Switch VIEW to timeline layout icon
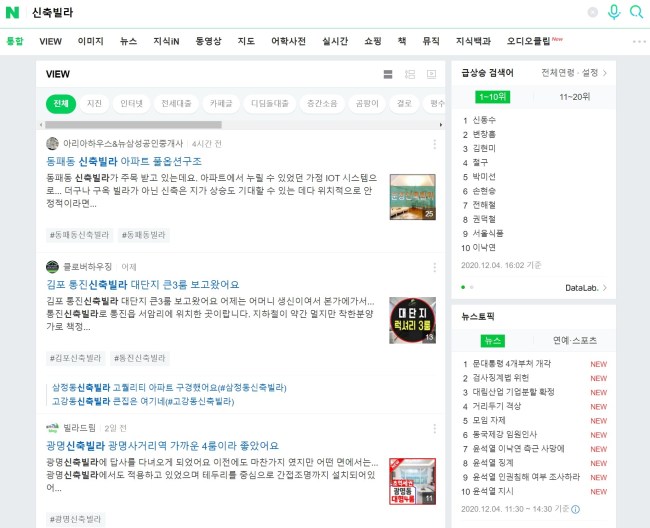This screenshot has height=528, width=650. coord(410,74)
